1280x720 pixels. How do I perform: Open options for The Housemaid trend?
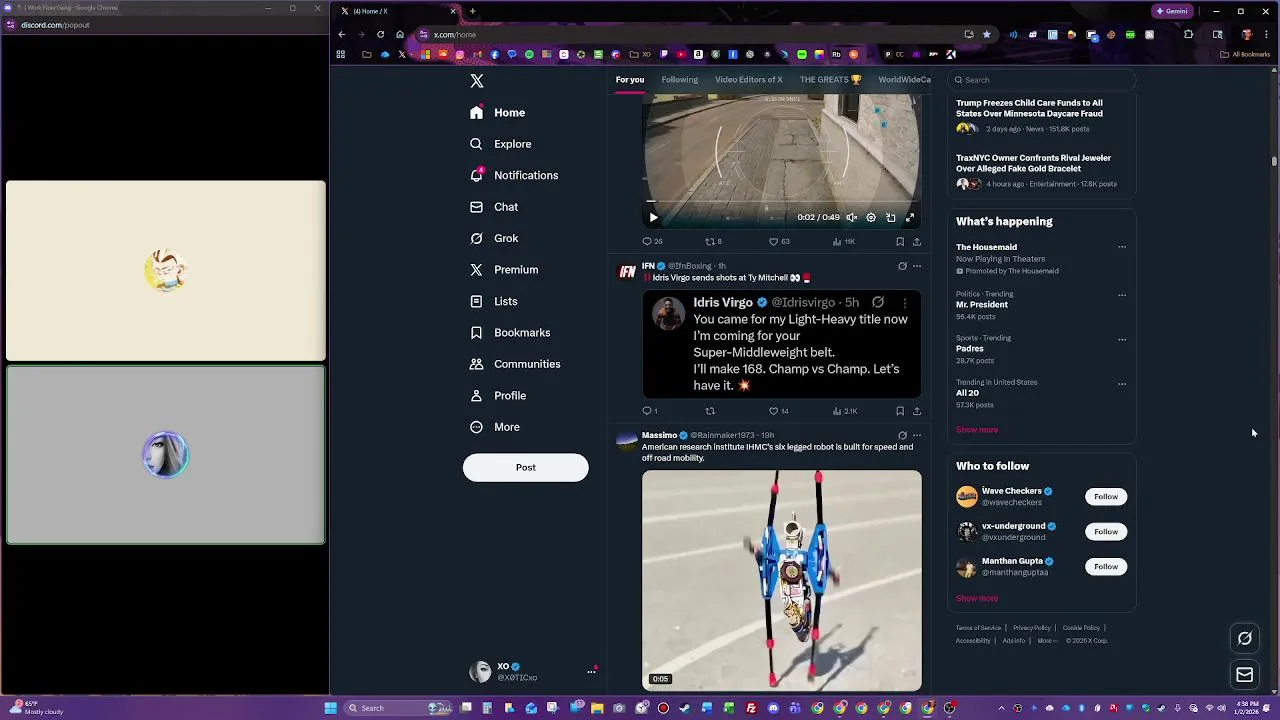coord(1122,247)
